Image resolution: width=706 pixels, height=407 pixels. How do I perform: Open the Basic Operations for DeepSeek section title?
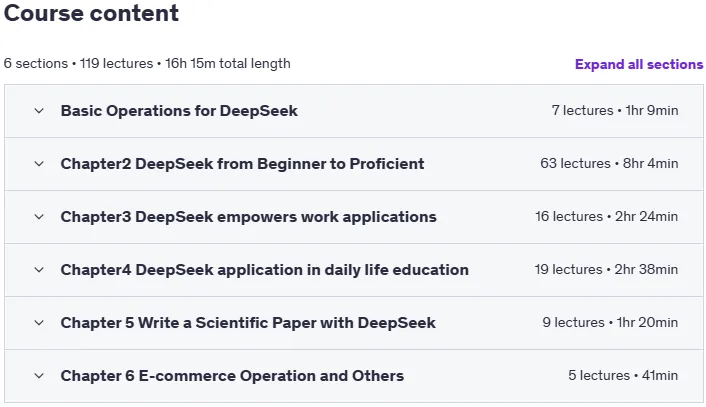coord(179,111)
